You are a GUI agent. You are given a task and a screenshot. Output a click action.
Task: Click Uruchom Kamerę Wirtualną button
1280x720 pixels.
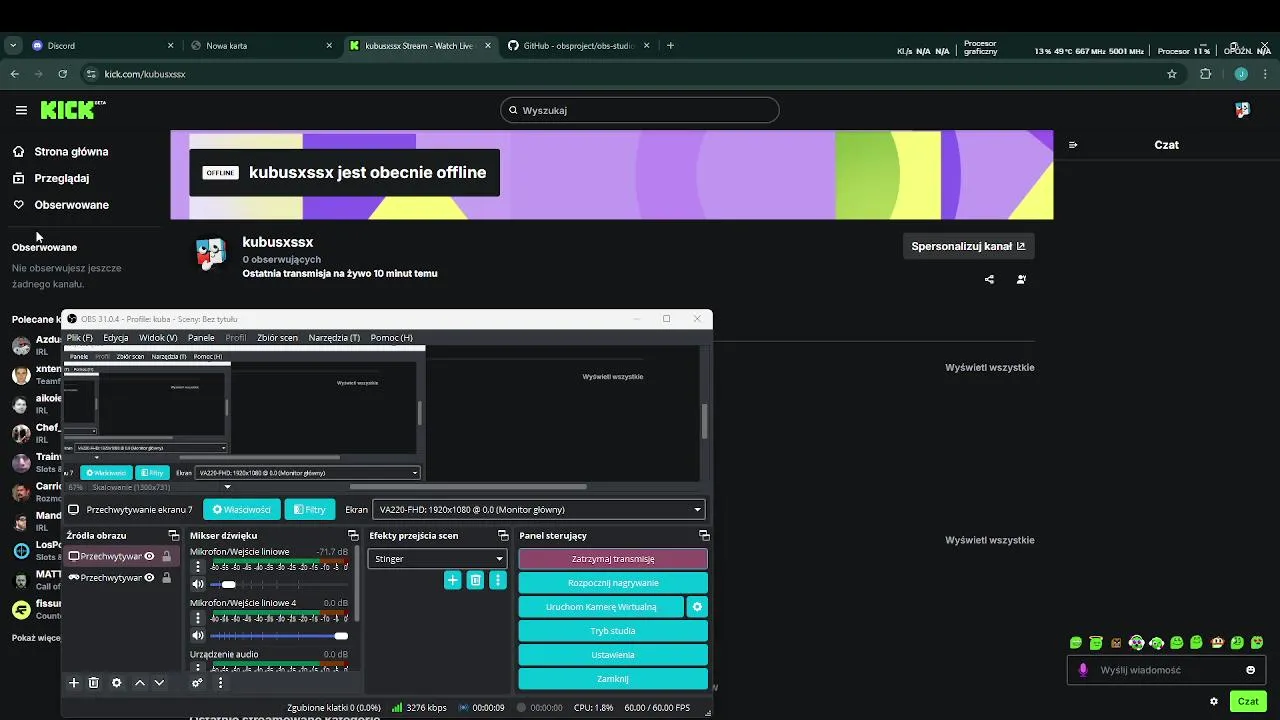(x=601, y=607)
